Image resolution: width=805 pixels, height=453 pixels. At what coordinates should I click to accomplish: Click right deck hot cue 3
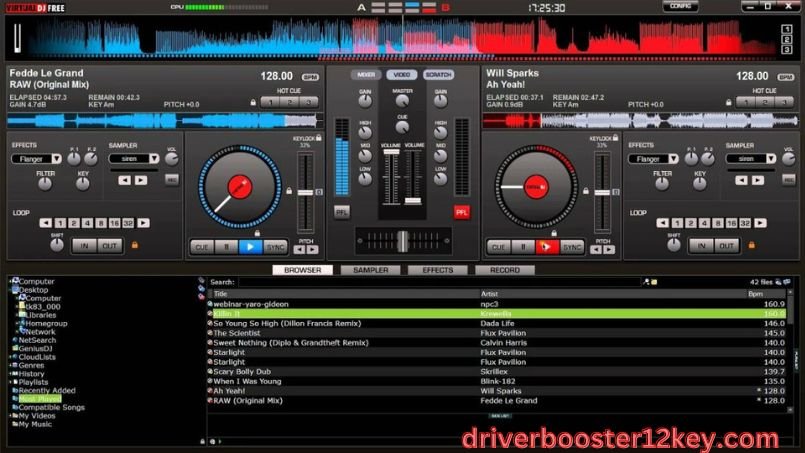[x=784, y=102]
